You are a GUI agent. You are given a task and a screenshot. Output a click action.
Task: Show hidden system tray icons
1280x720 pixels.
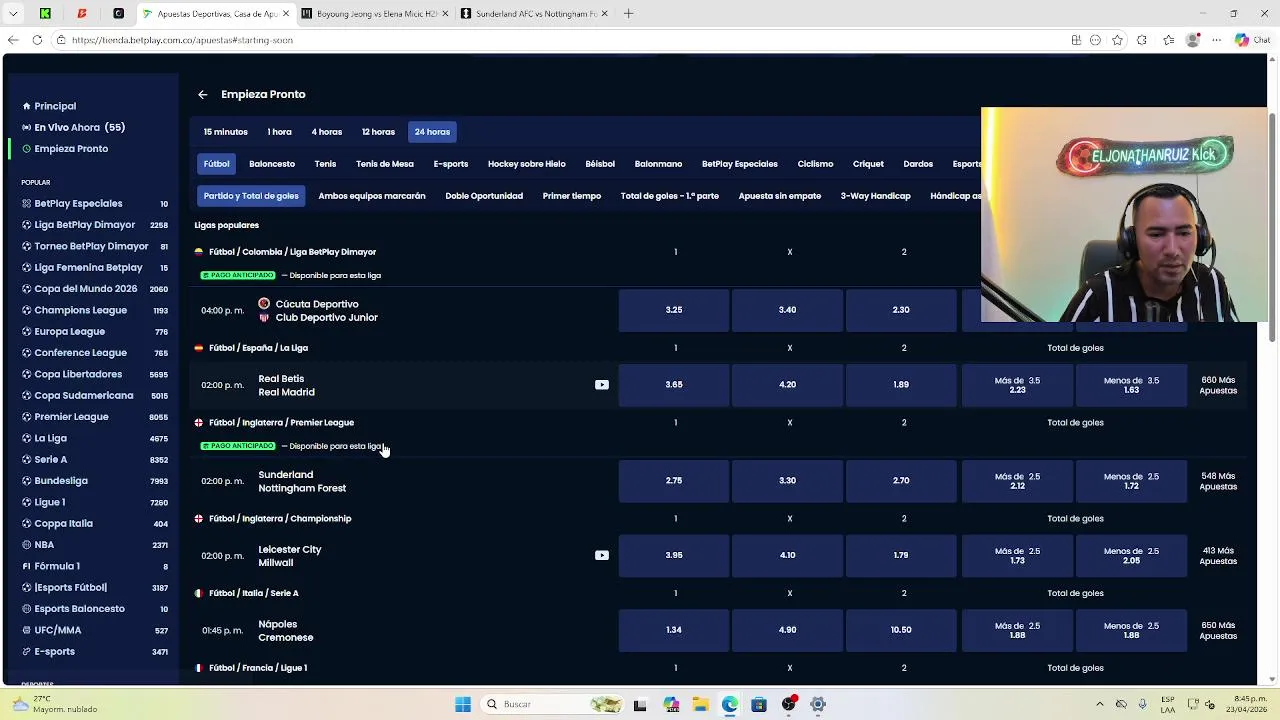pos(1100,704)
